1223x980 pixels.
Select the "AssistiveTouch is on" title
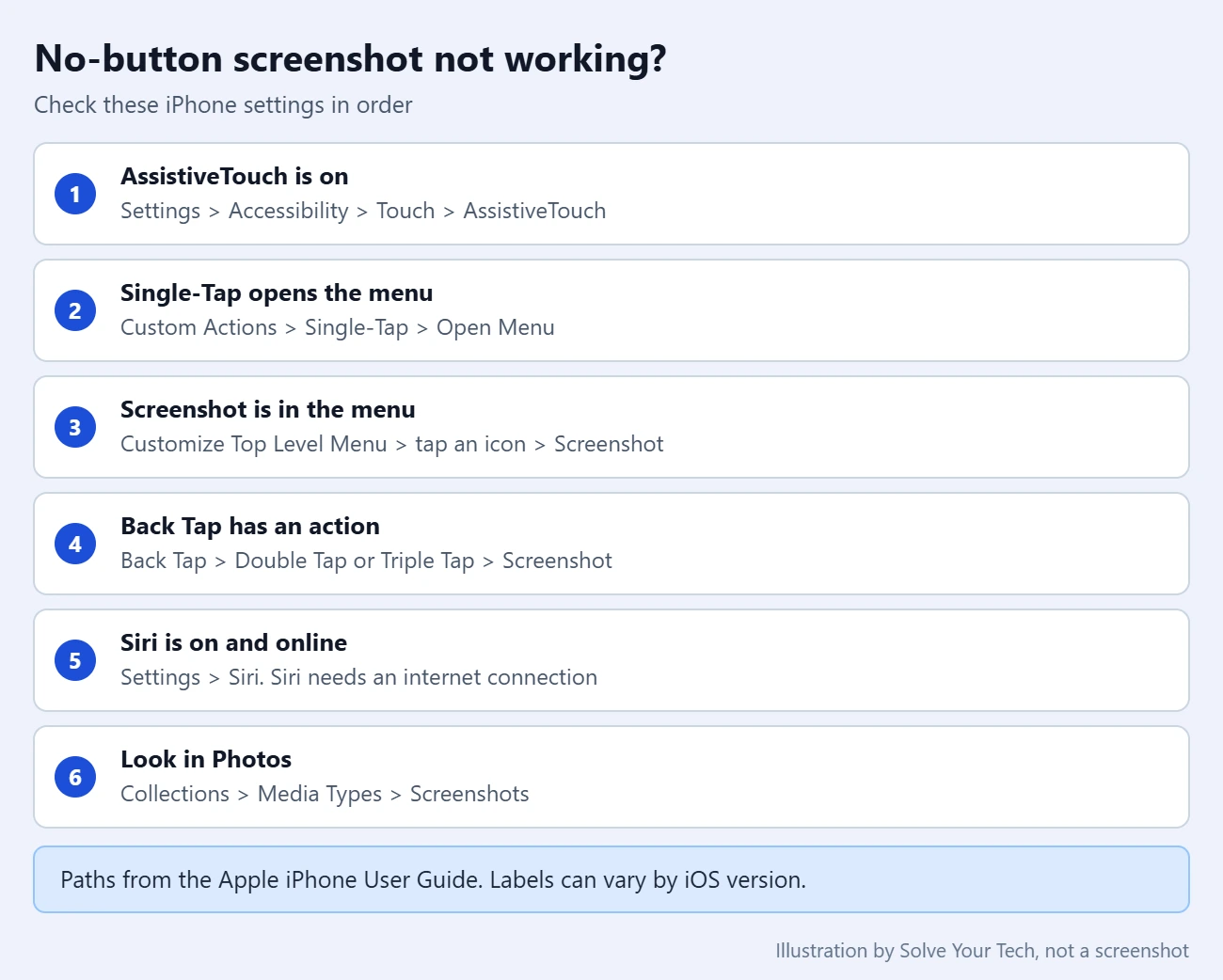(x=234, y=176)
